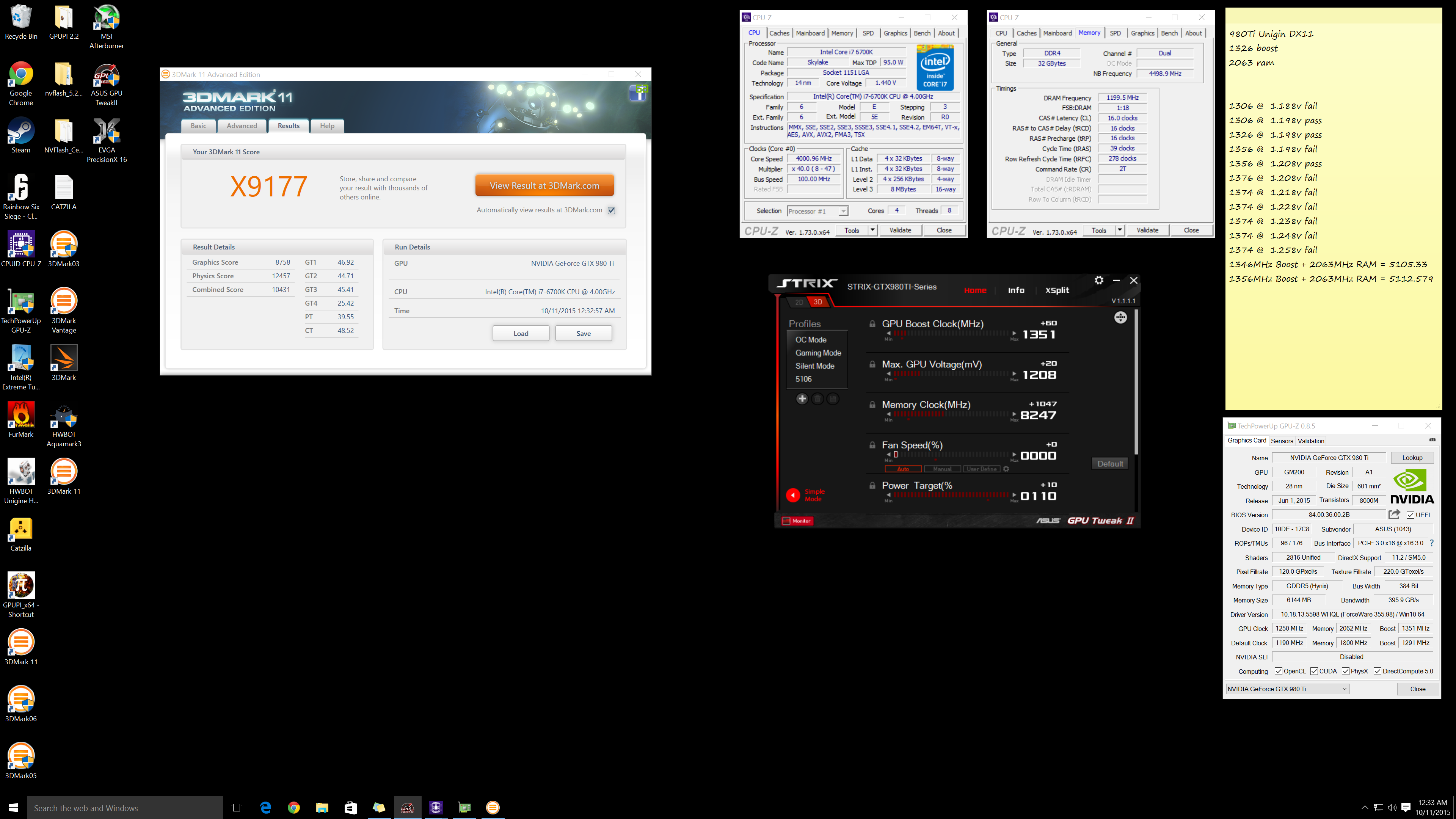Open Mainboard tab in left CPU-Z window
1456x819 pixels.
click(x=810, y=33)
